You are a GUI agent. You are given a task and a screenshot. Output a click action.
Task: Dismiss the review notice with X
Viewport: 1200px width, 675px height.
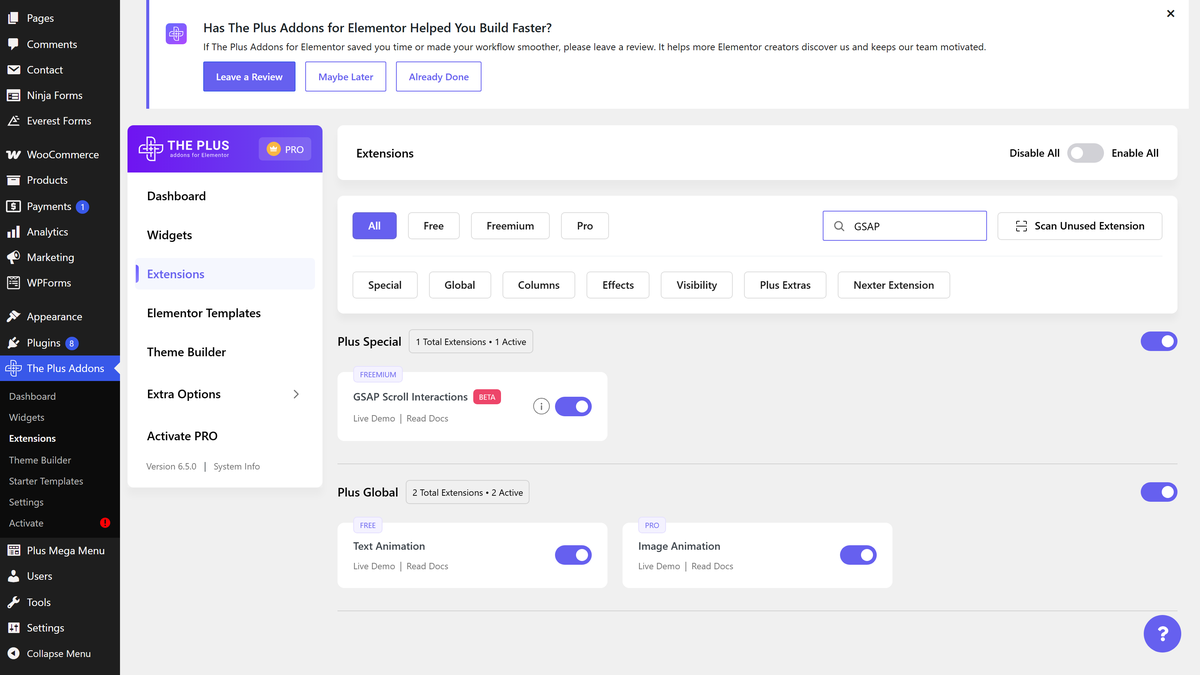click(1171, 14)
